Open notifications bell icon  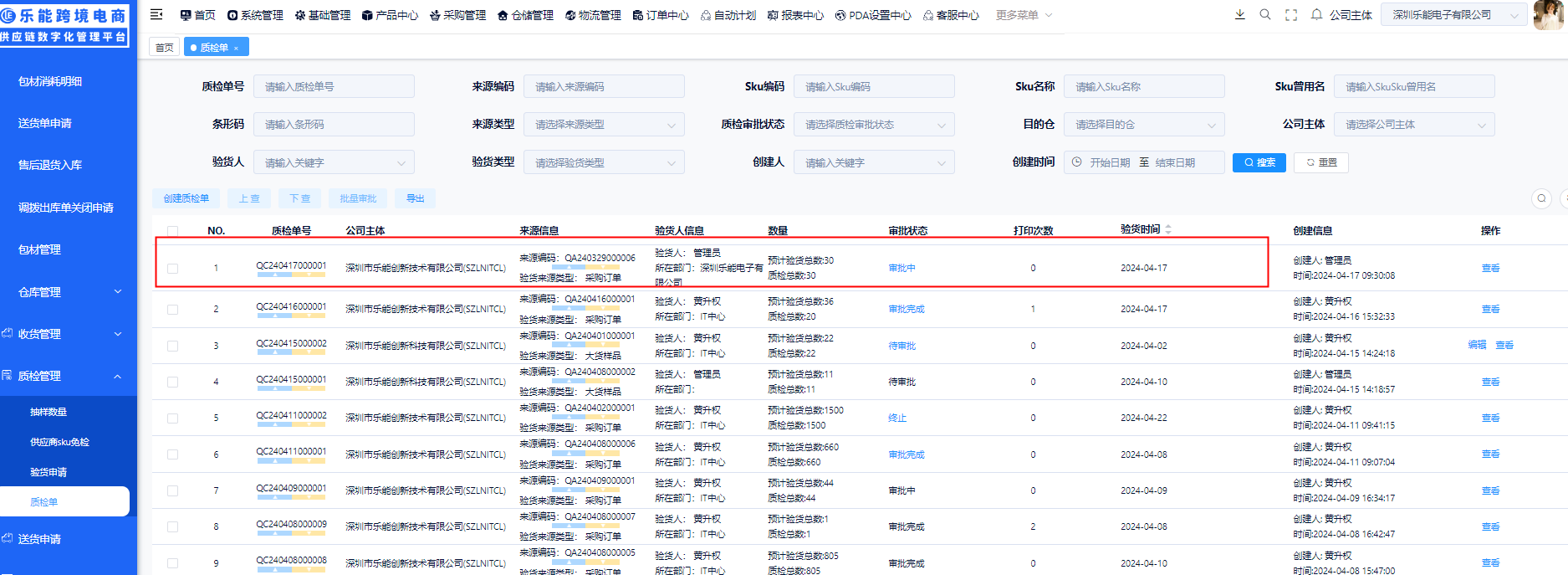coord(1316,14)
